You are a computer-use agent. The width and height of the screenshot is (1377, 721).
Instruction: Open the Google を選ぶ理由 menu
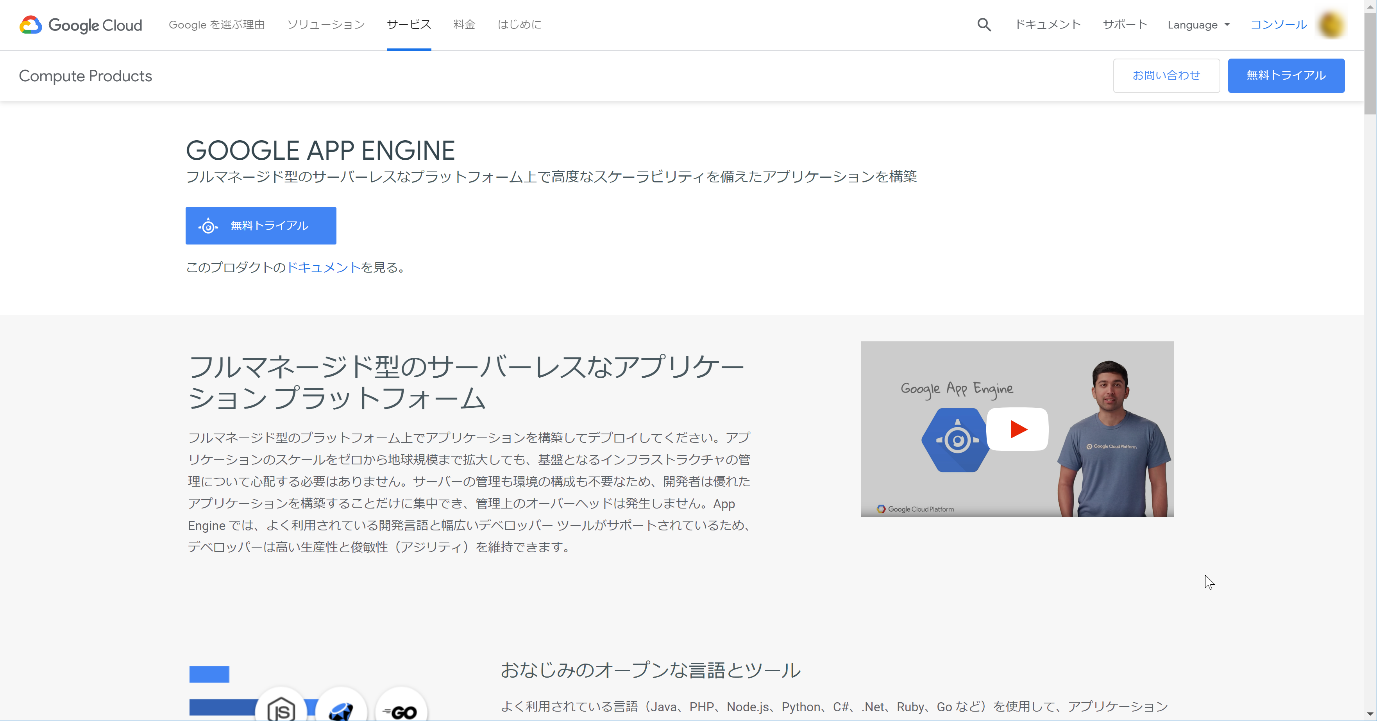click(217, 25)
